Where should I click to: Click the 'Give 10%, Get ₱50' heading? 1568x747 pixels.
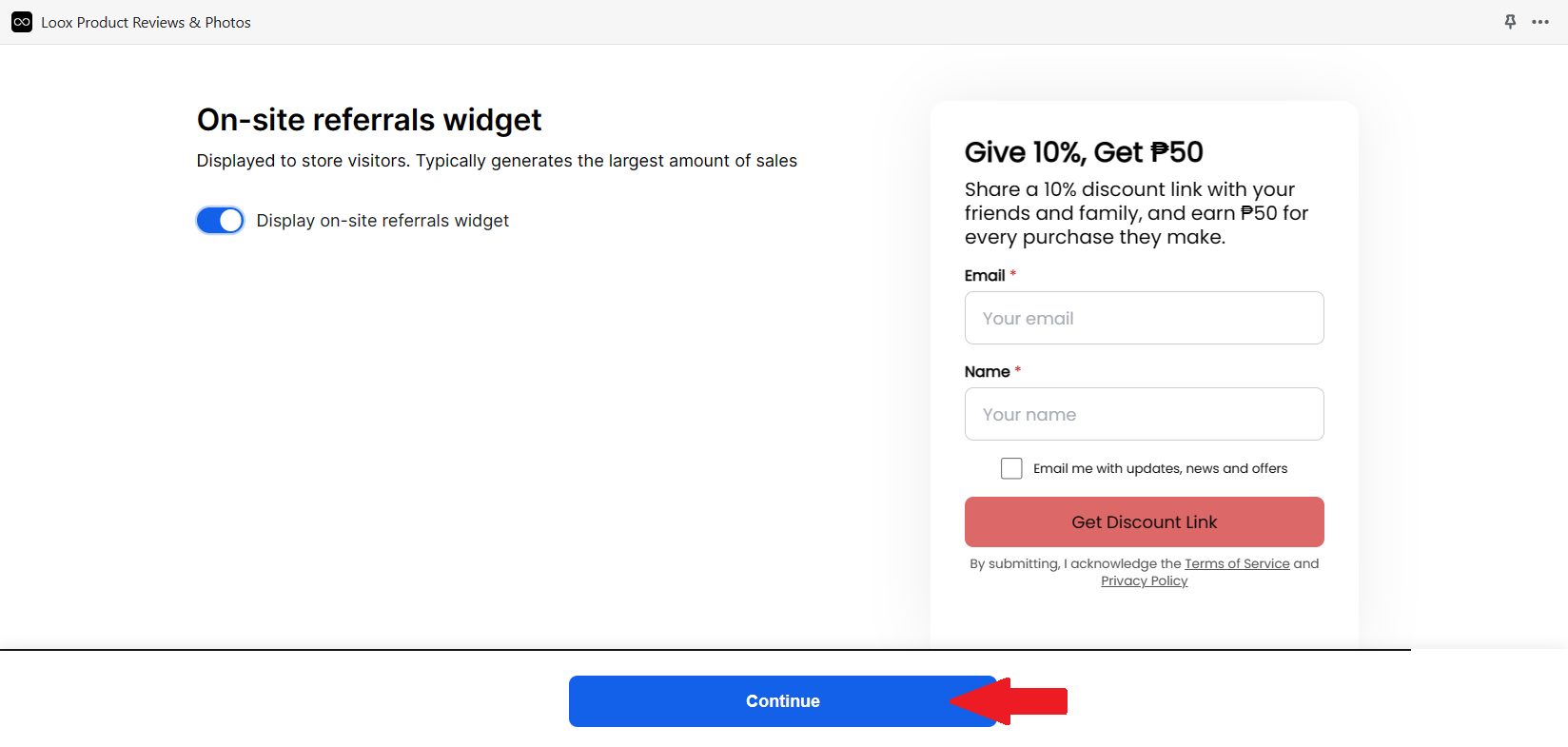[1084, 152]
